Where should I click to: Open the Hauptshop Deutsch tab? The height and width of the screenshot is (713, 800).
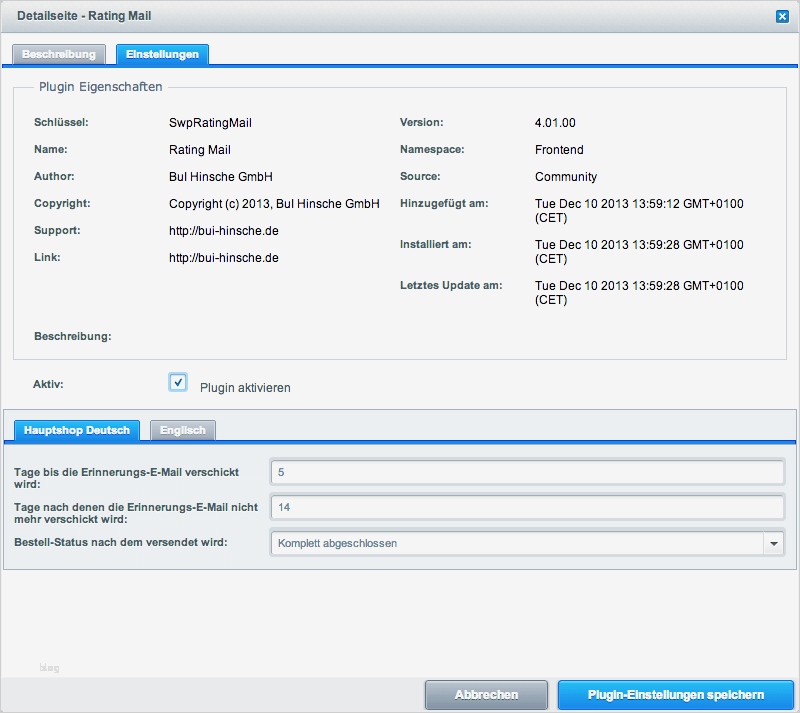tap(77, 430)
